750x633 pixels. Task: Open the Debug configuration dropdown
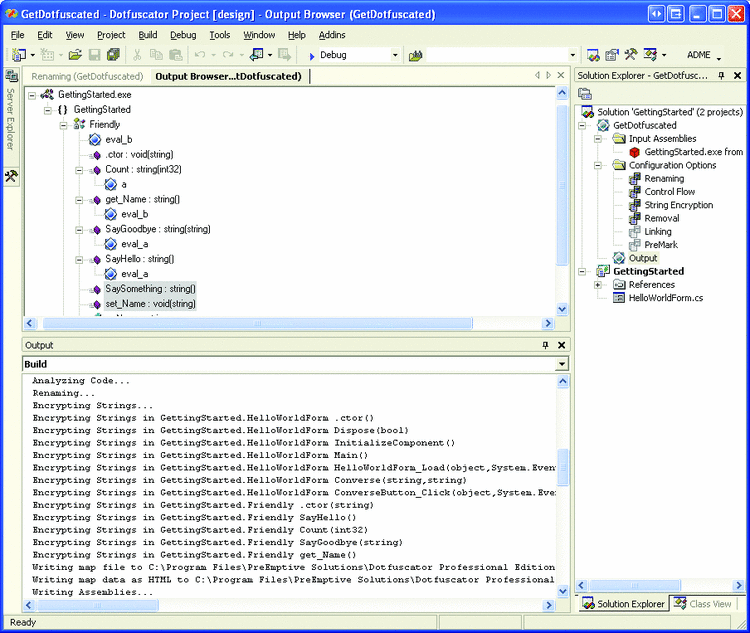point(395,55)
